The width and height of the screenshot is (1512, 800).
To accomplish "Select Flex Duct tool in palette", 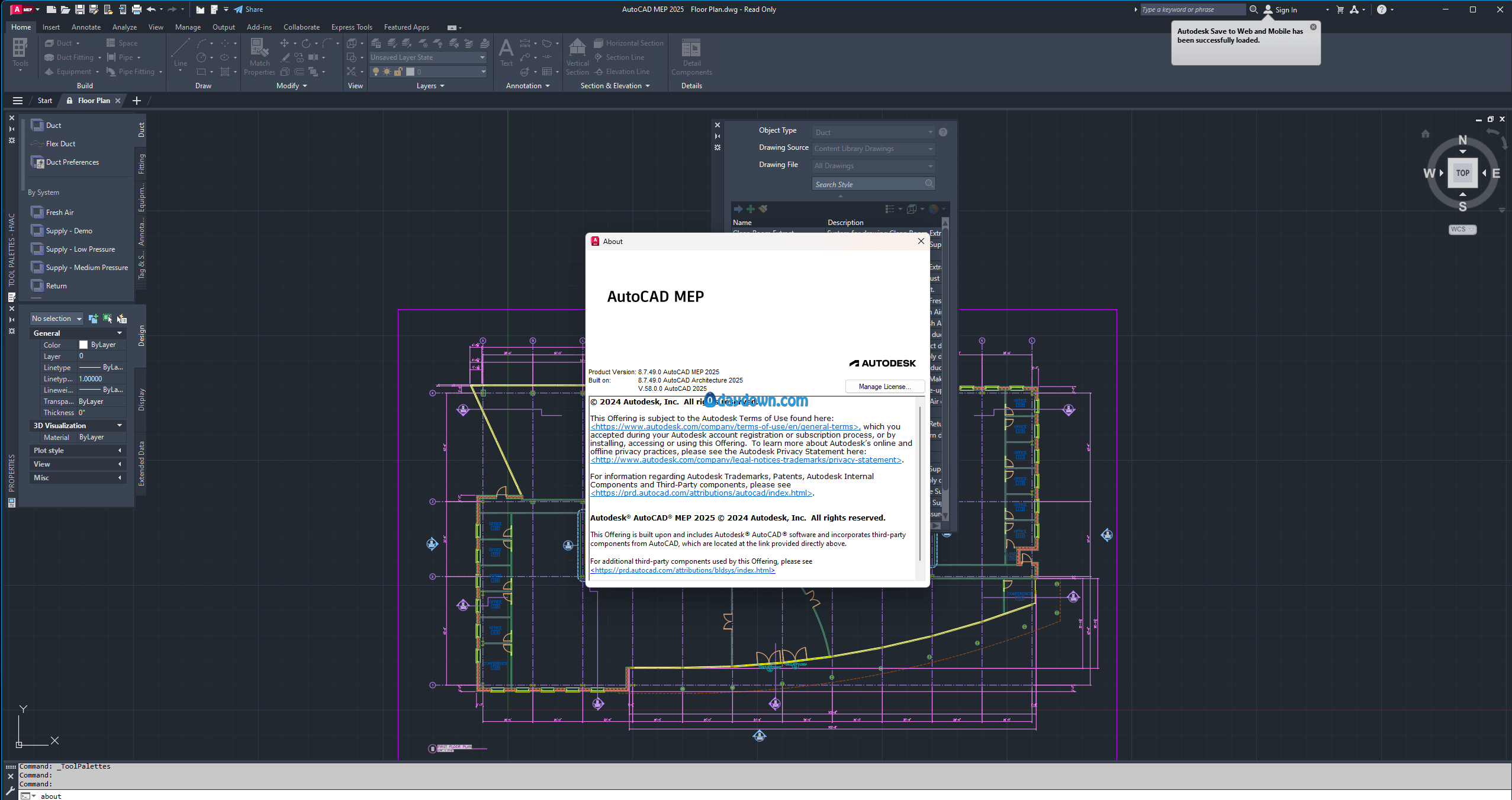I will (x=53, y=144).
